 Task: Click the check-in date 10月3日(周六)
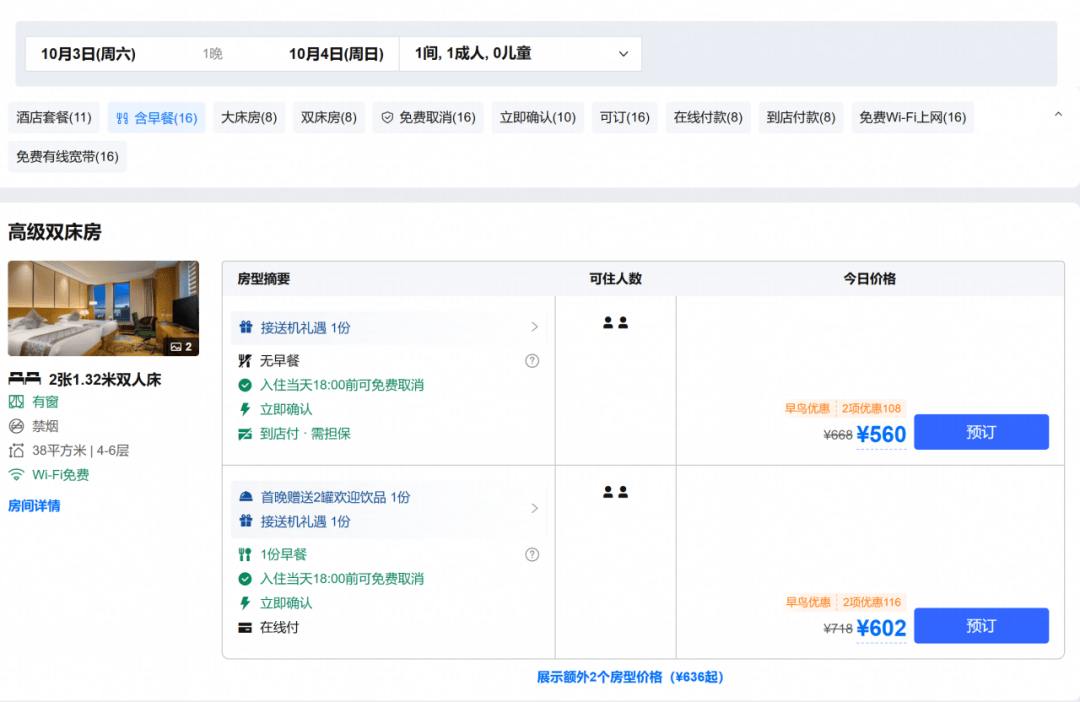88,54
